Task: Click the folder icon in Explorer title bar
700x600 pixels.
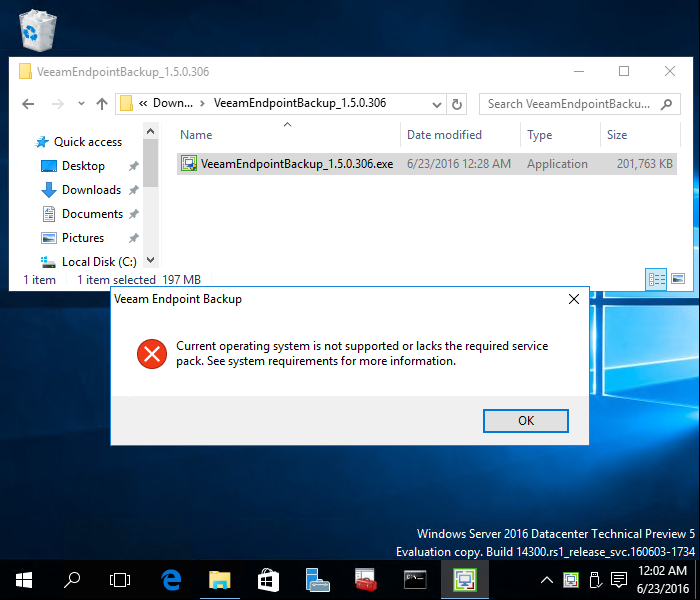Action: pyautogui.click(x=25, y=72)
